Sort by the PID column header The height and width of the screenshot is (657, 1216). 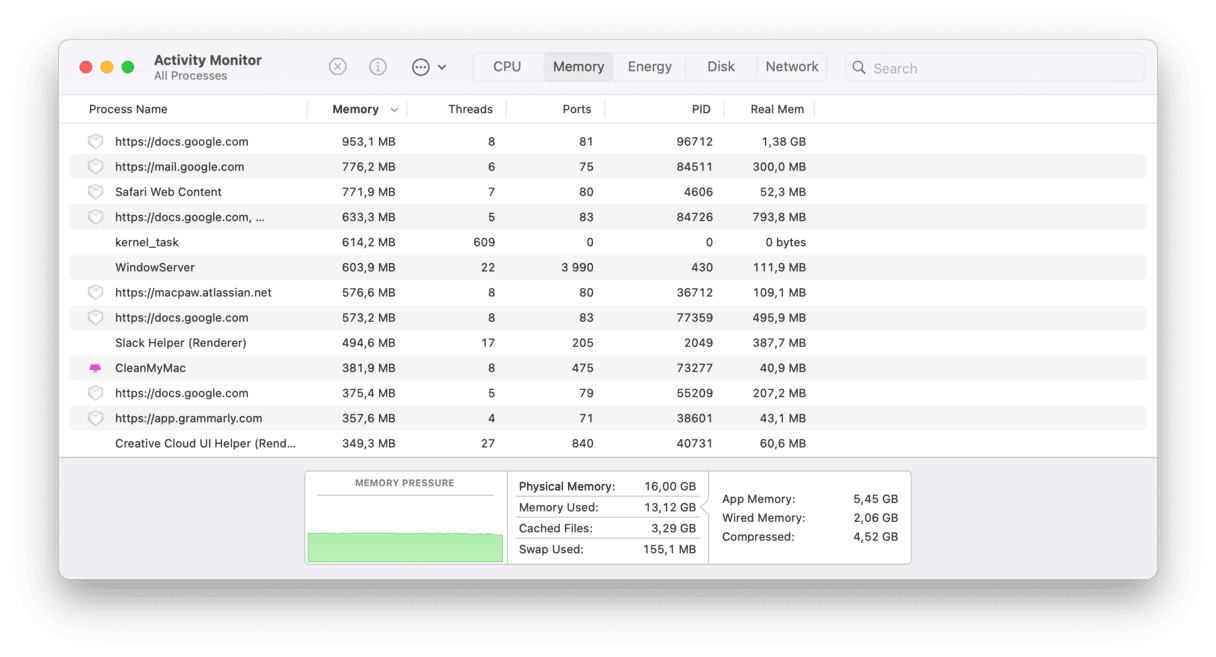click(x=701, y=109)
